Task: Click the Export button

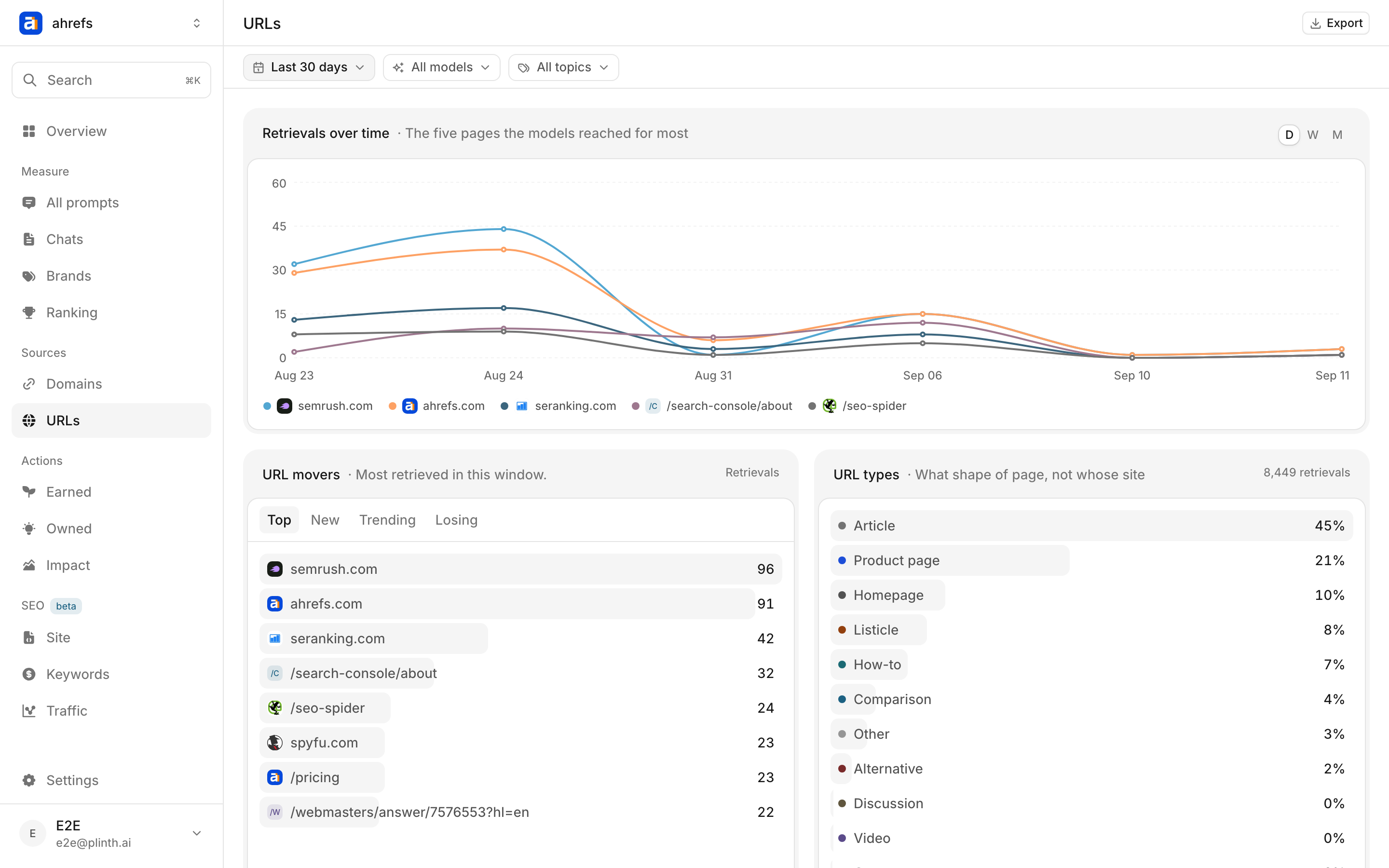Action: click(1335, 23)
